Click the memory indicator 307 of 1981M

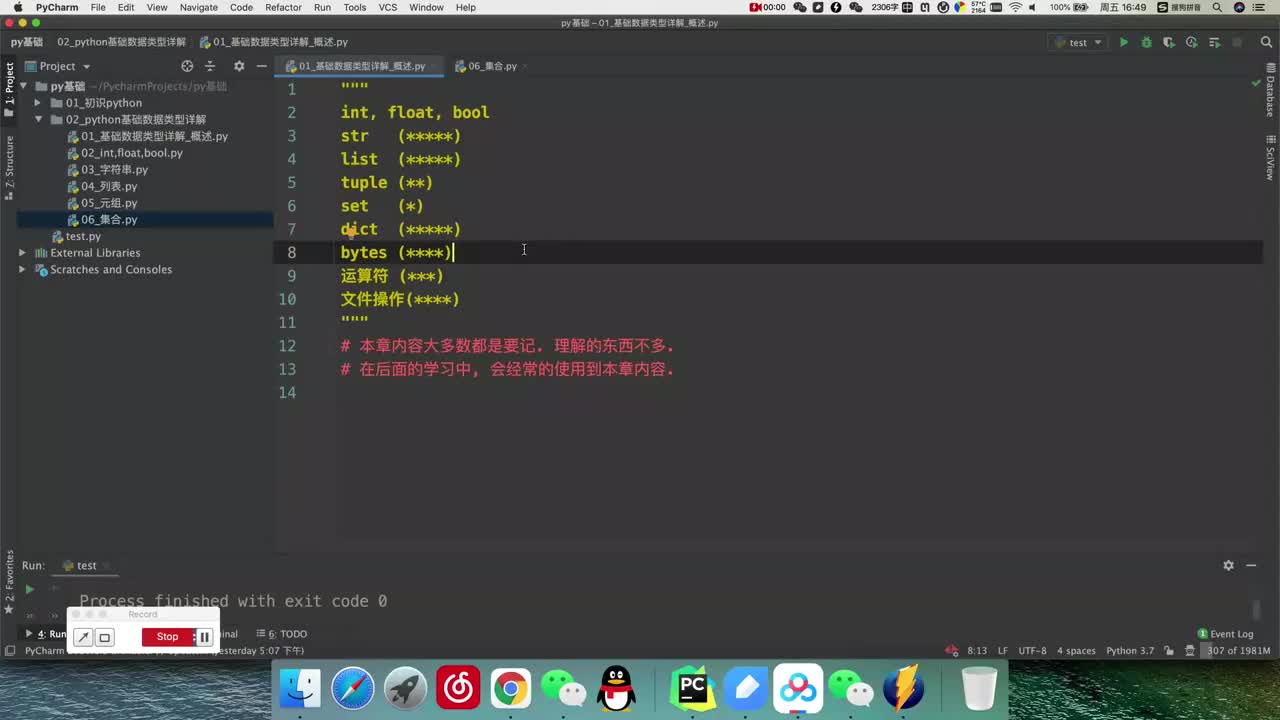1238,651
